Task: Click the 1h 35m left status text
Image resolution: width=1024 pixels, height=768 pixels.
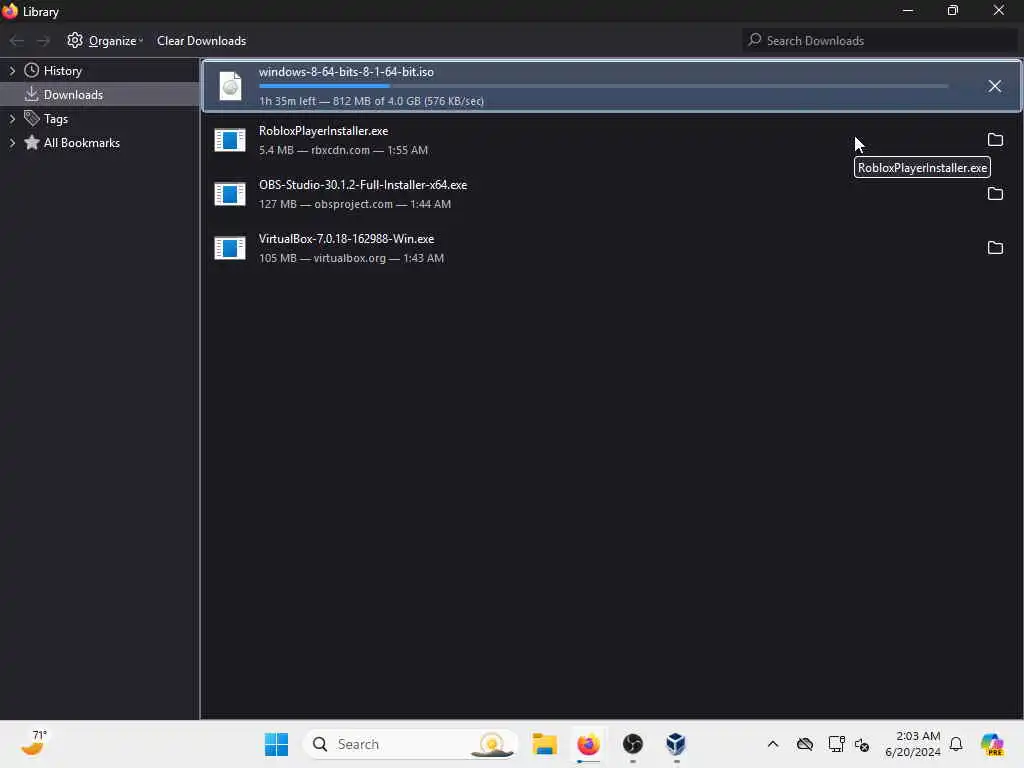Action: 371,101
